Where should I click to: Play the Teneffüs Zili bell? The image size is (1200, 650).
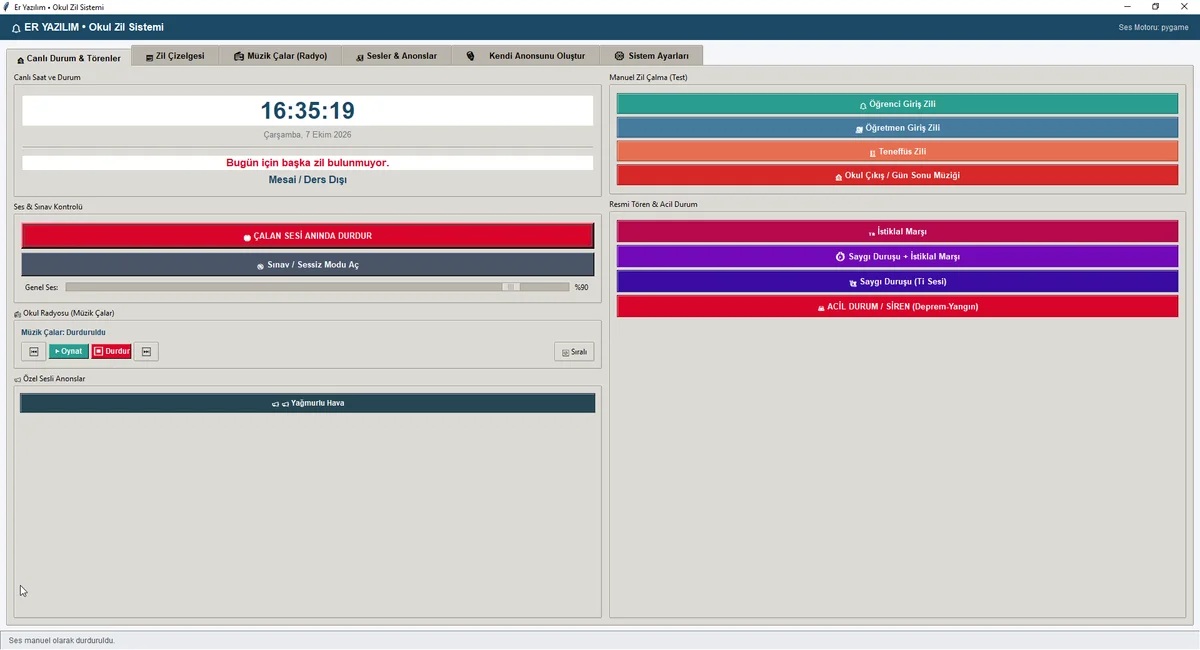point(897,152)
